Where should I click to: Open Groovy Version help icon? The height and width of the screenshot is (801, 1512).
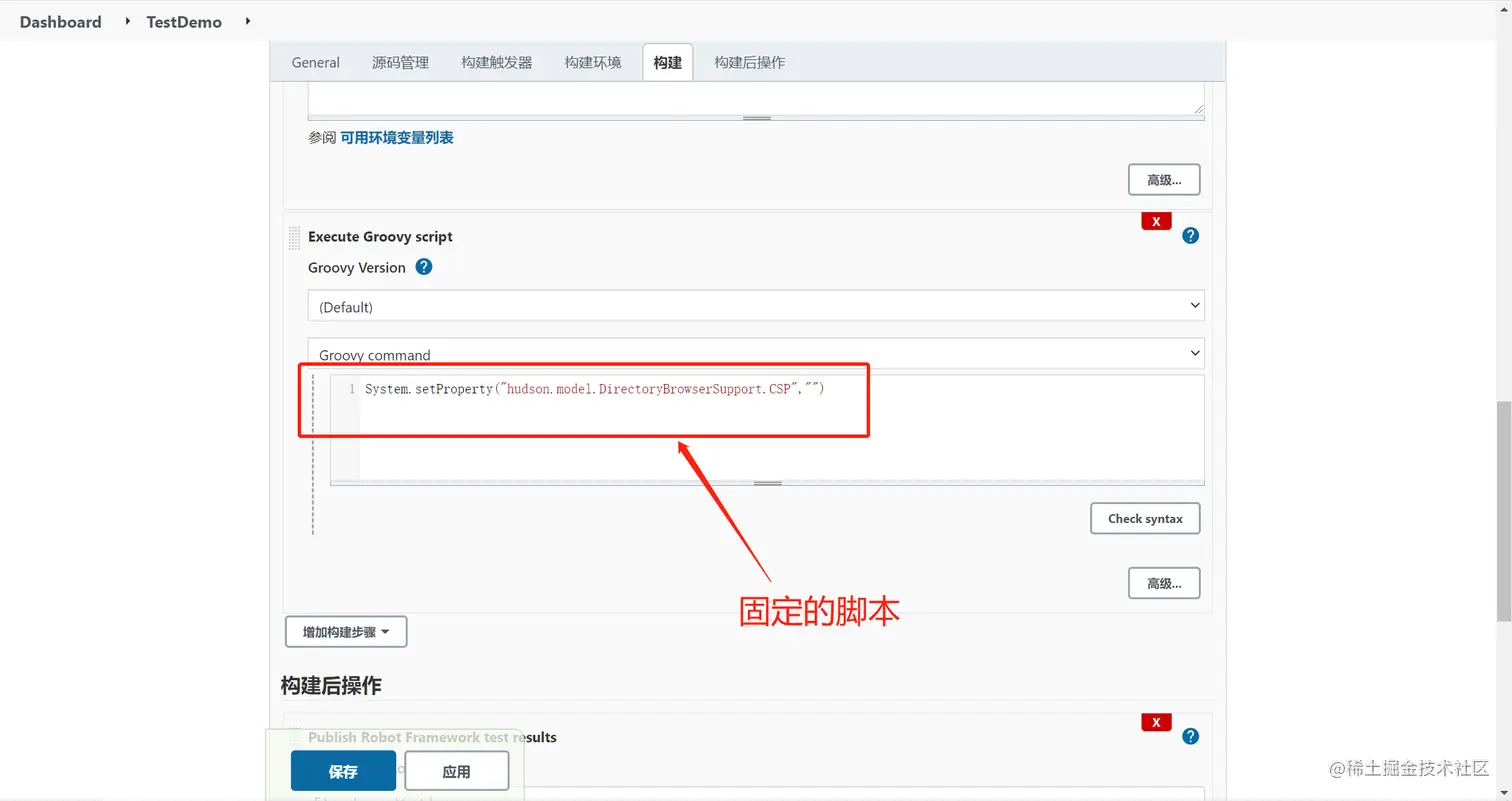[x=424, y=267]
